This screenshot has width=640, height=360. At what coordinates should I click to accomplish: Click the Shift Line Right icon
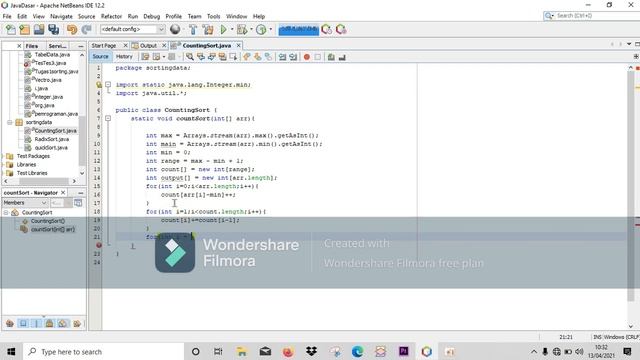coord(293,57)
